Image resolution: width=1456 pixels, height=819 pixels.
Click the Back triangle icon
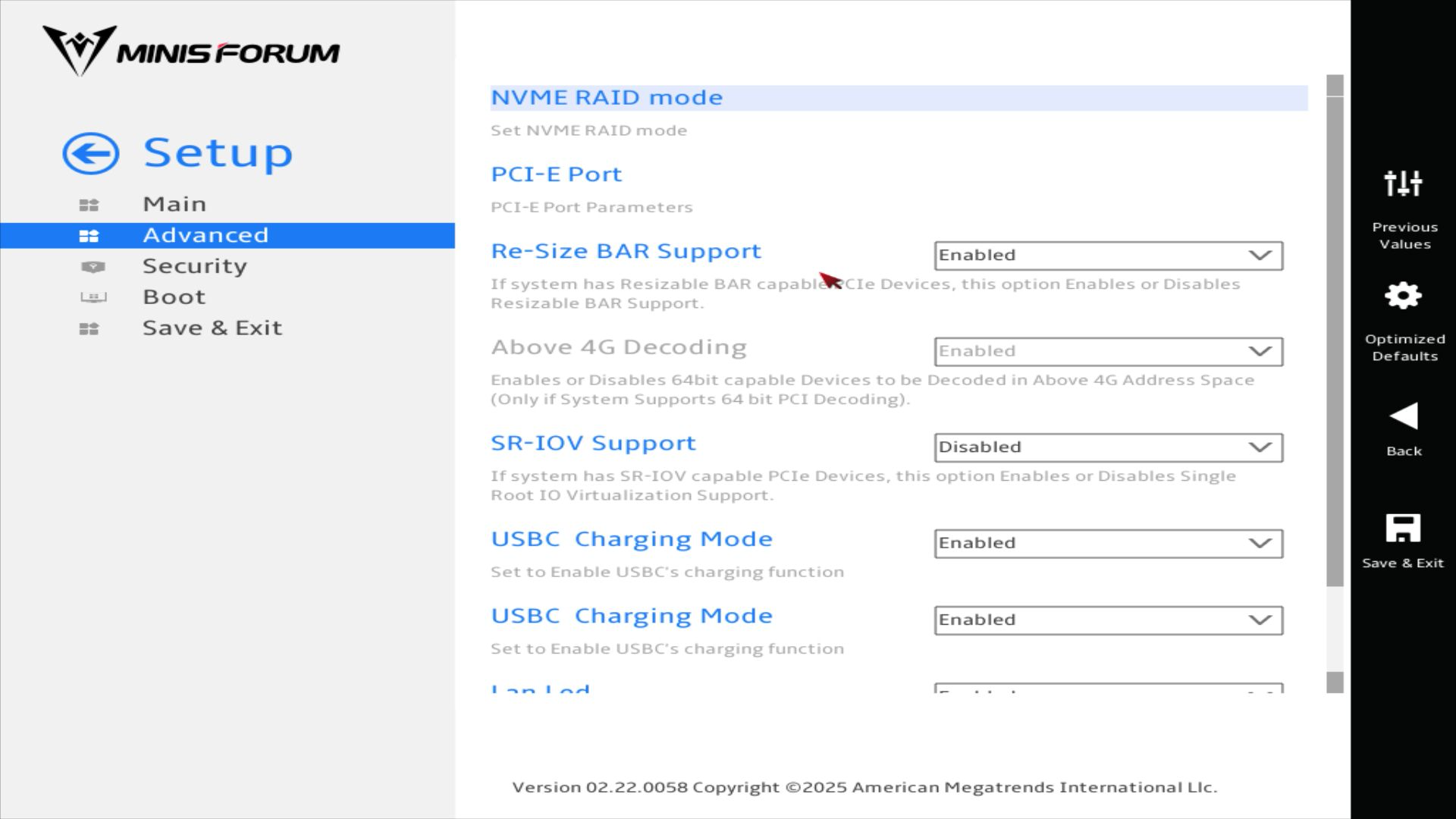(x=1403, y=416)
